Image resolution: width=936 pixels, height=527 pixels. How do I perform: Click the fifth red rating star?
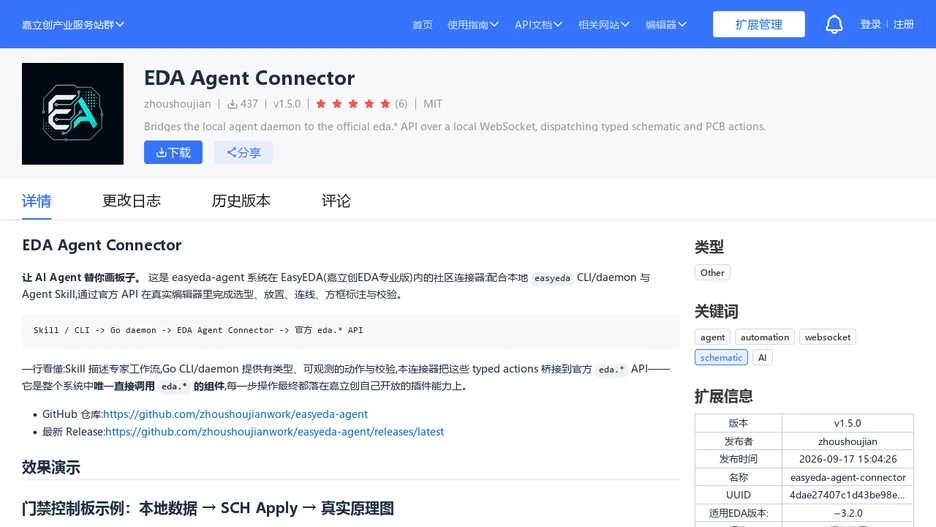pos(385,104)
